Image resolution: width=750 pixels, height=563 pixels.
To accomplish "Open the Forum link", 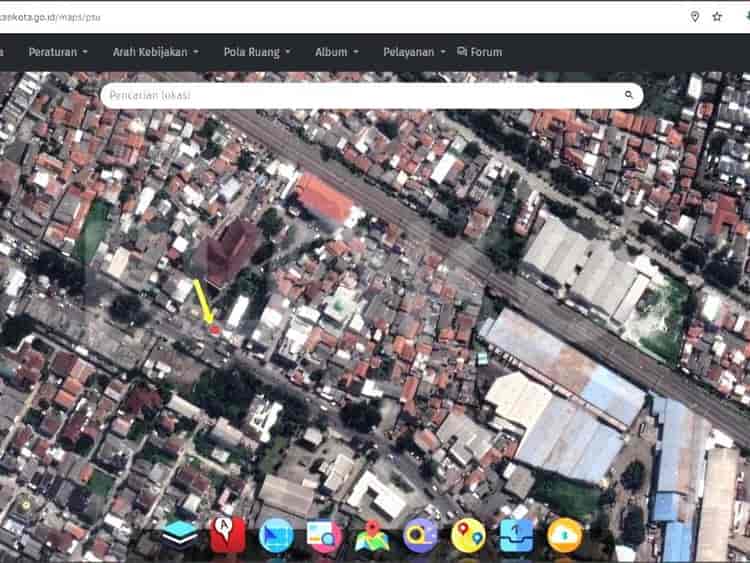I will [480, 52].
